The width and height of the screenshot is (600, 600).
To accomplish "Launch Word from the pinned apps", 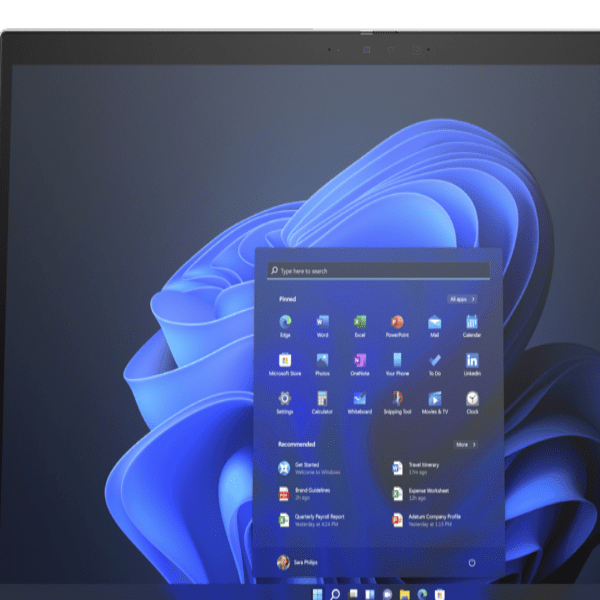I will (322, 326).
